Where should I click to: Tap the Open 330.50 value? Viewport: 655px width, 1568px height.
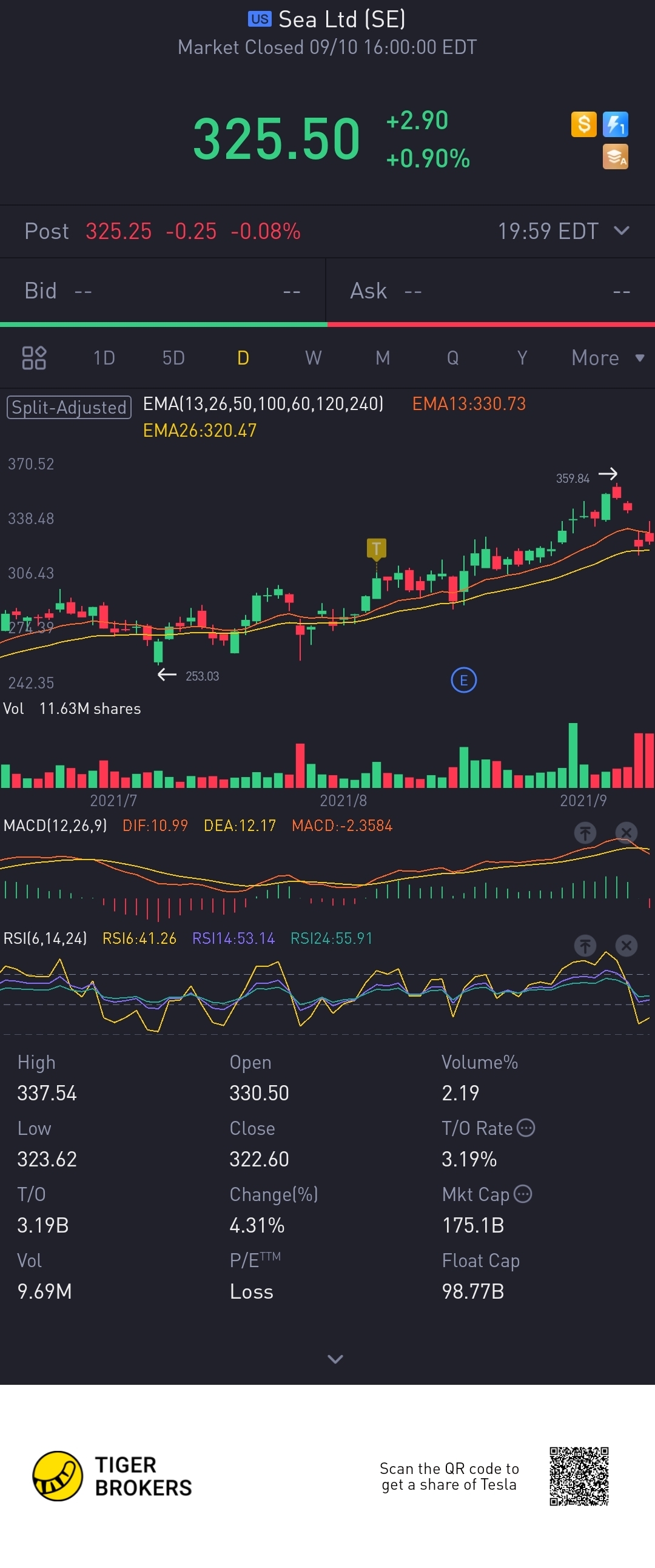(x=260, y=1093)
